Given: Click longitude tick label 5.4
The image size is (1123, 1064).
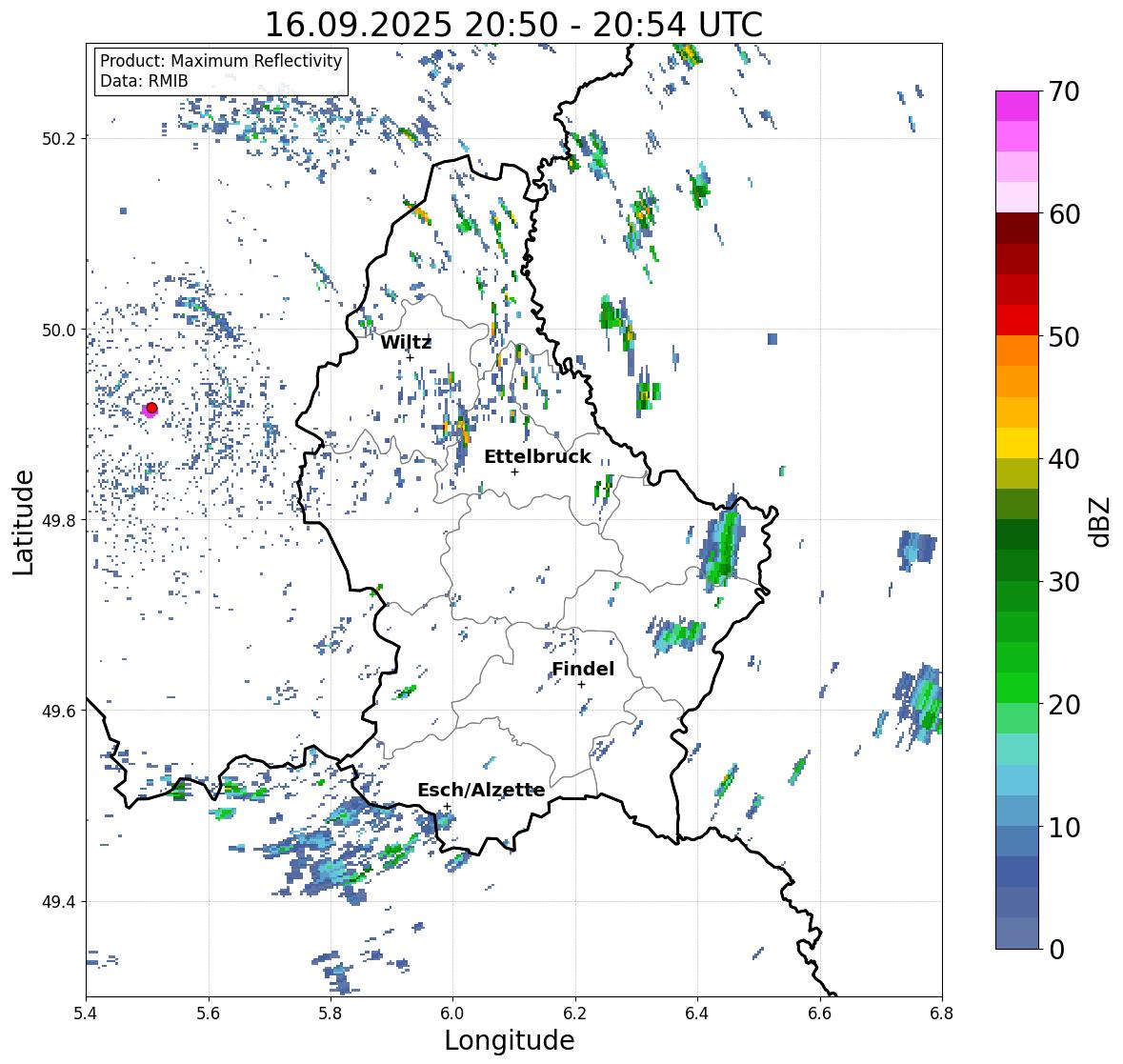Looking at the screenshot, I should pyautogui.click(x=86, y=1013).
